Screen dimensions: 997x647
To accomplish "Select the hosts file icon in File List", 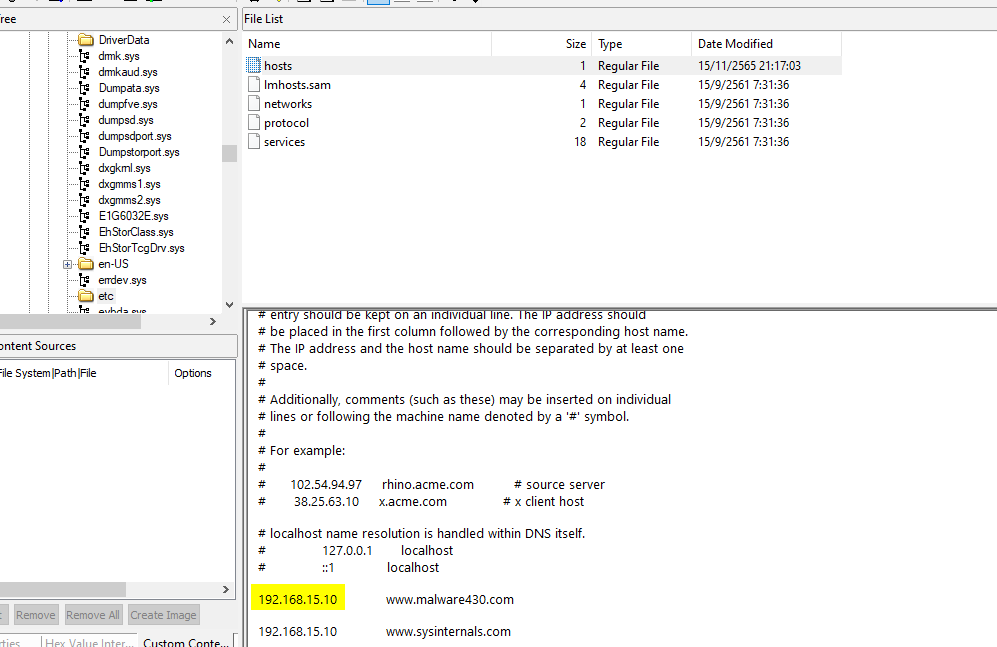I will [254, 66].
